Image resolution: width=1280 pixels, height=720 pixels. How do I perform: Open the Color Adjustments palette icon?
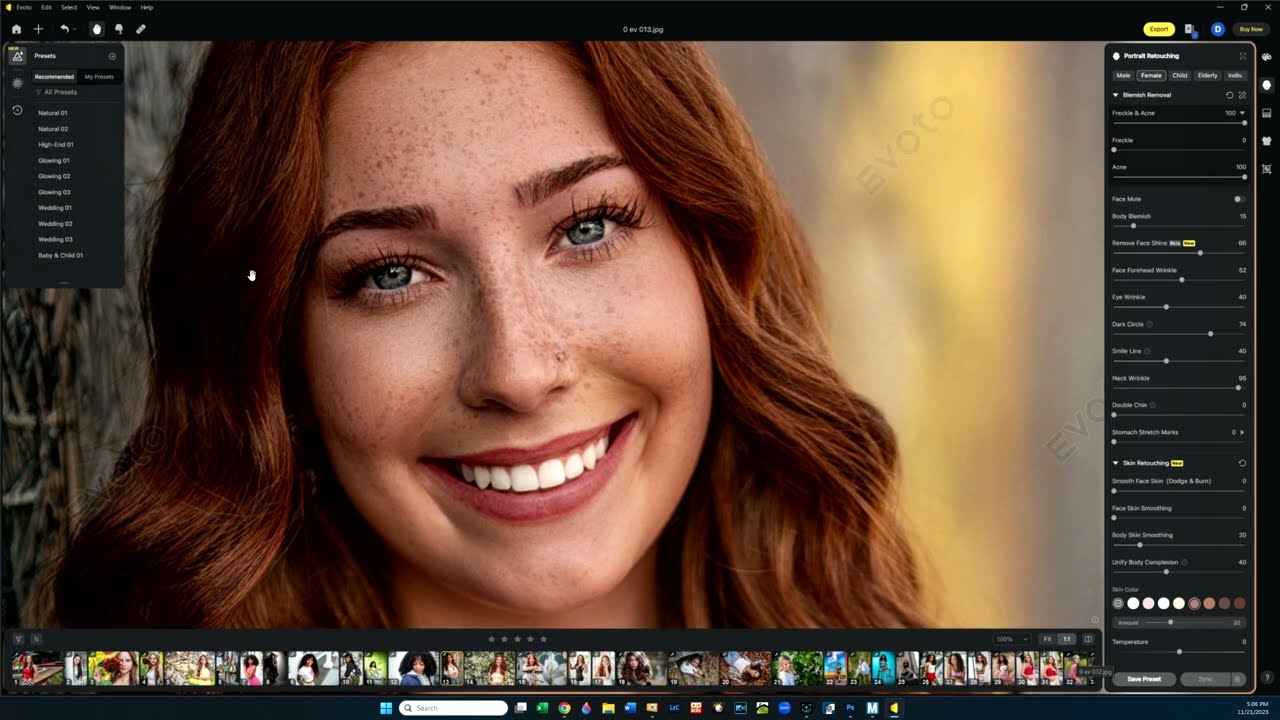[x=1267, y=57]
